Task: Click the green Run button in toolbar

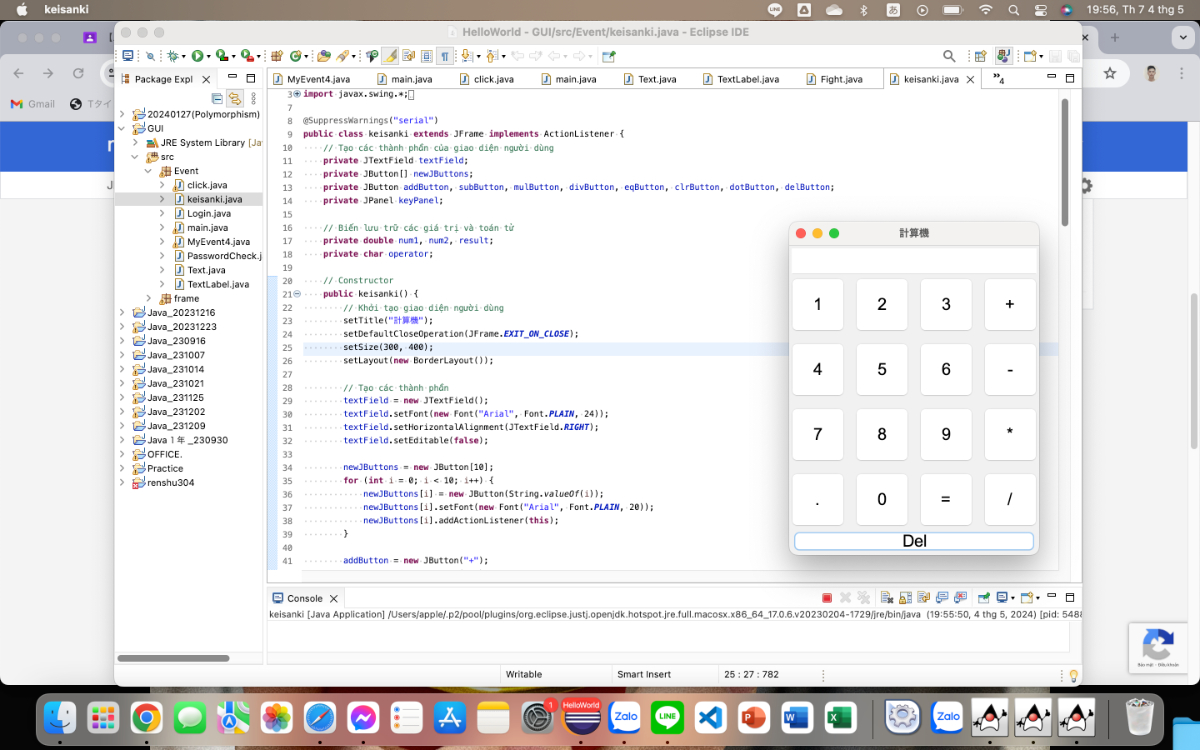Action: click(x=197, y=56)
